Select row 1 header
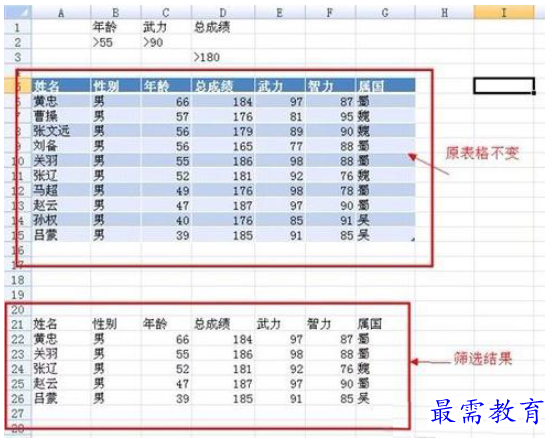552x443 pixels. (18, 27)
